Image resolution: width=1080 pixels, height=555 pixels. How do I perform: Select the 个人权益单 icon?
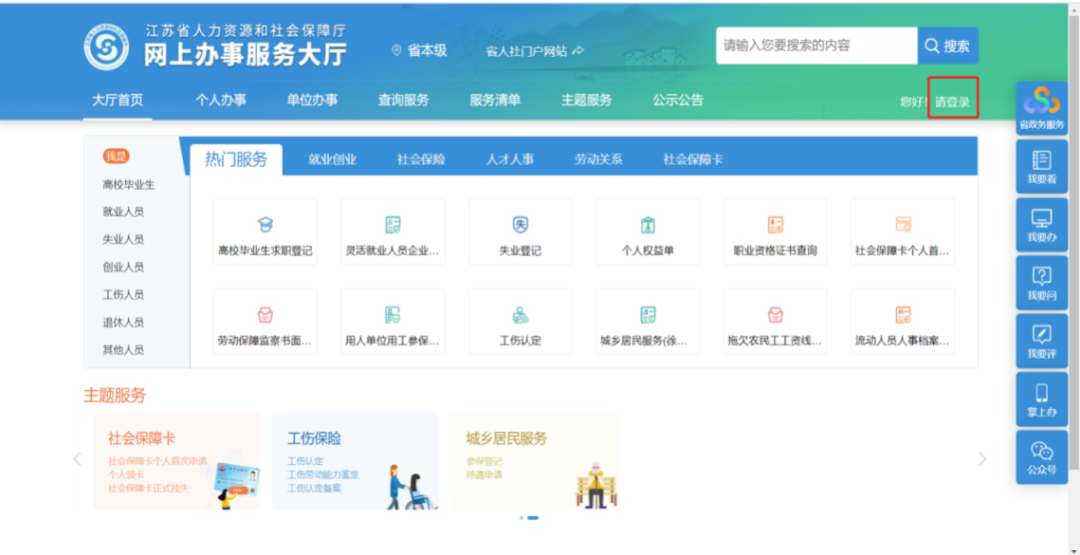[x=648, y=226]
